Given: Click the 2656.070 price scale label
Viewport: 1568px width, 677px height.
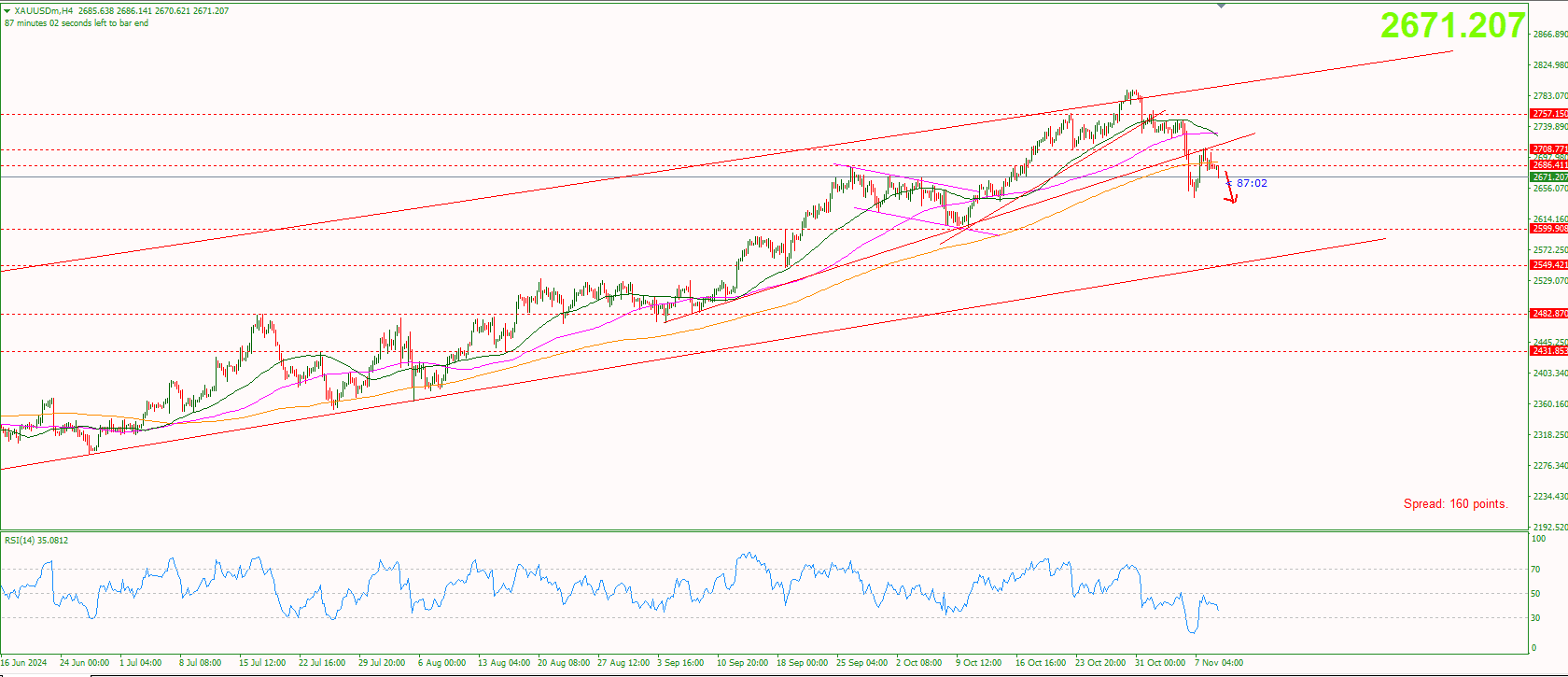Looking at the screenshot, I should (1550, 189).
